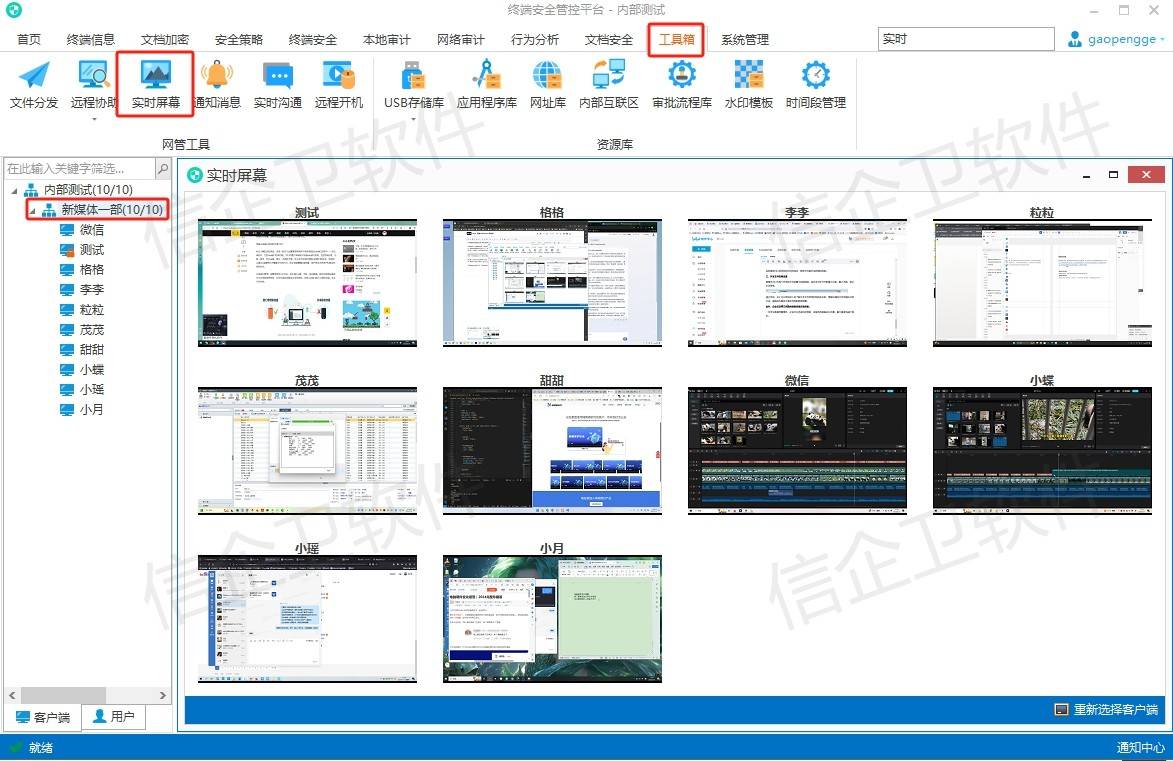Launch the 远程开机 remote power-on tool
This screenshot has width=1173, height=761.
[339, 84]
